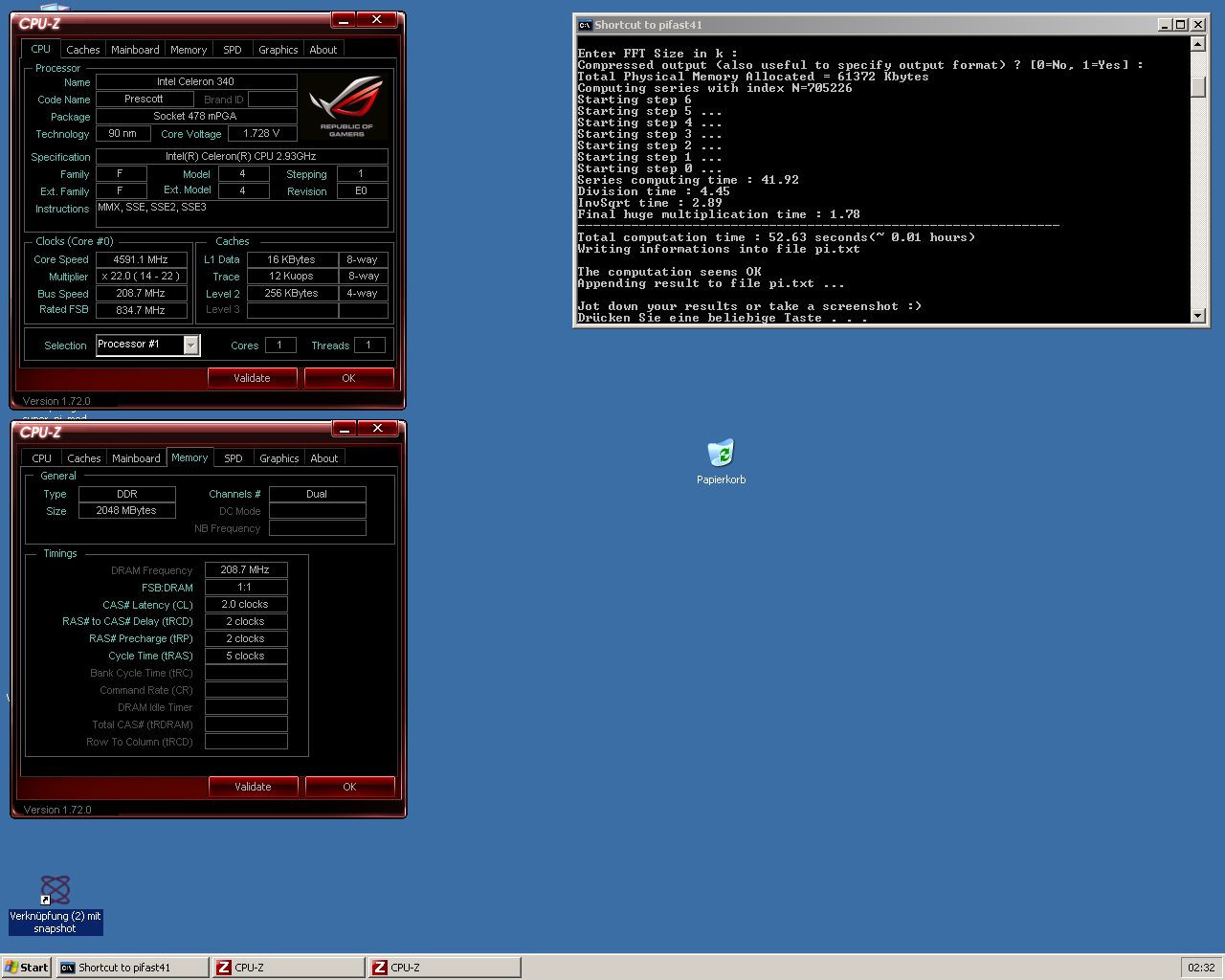The image size is (1225, 980).
Task: Click Validate button in upper CPU-Z window
Action: (253, 378)
